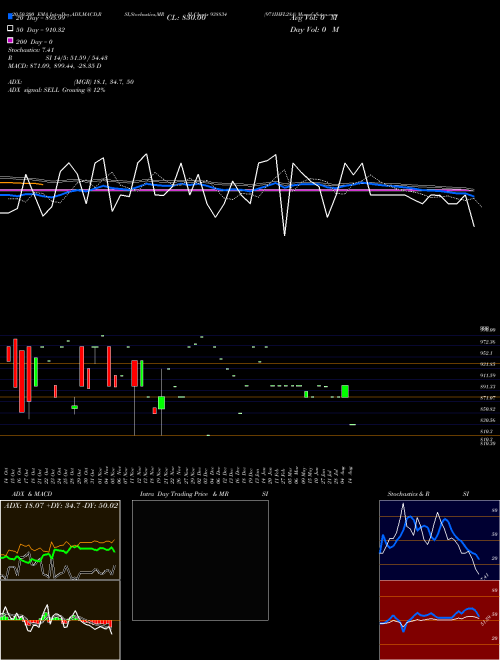Image resolution: width=500 pixels, height=660 pixels.
Task: Click the 'CL: 830.00' closing price text
Action: 186,18
